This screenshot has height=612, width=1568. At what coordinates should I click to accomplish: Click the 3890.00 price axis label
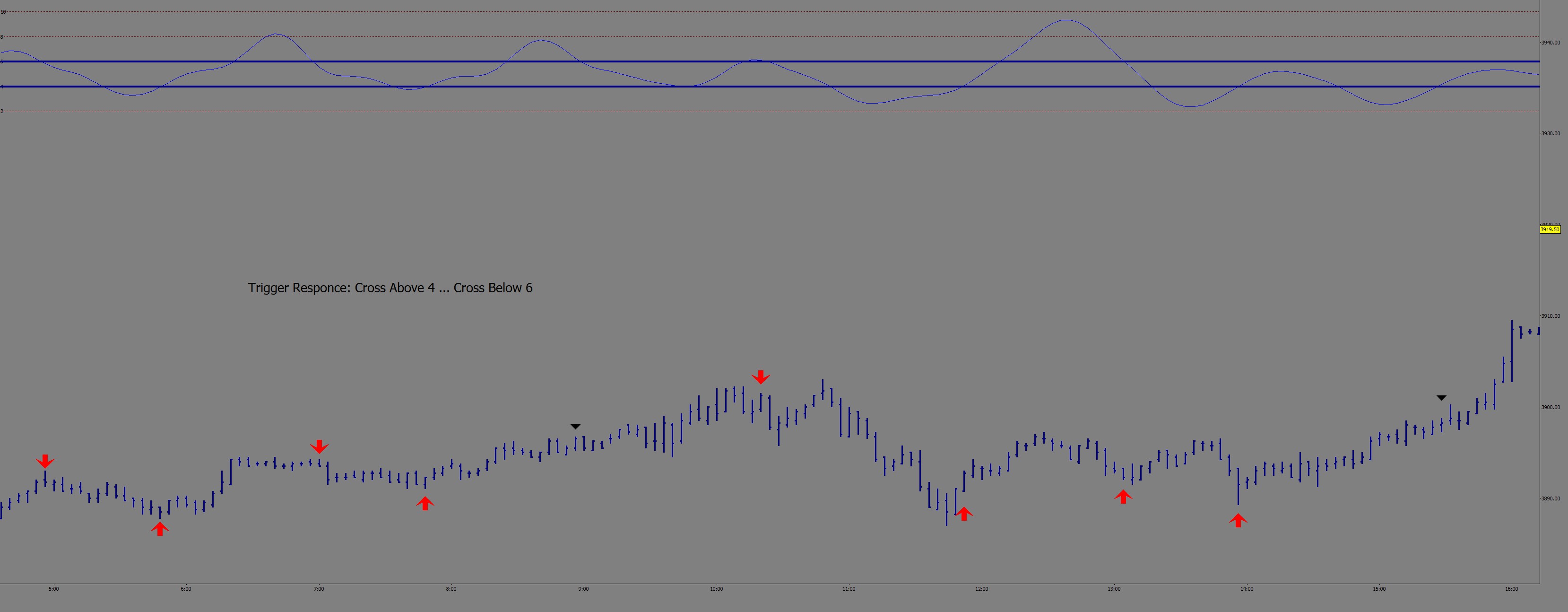tap(1551, 499)
